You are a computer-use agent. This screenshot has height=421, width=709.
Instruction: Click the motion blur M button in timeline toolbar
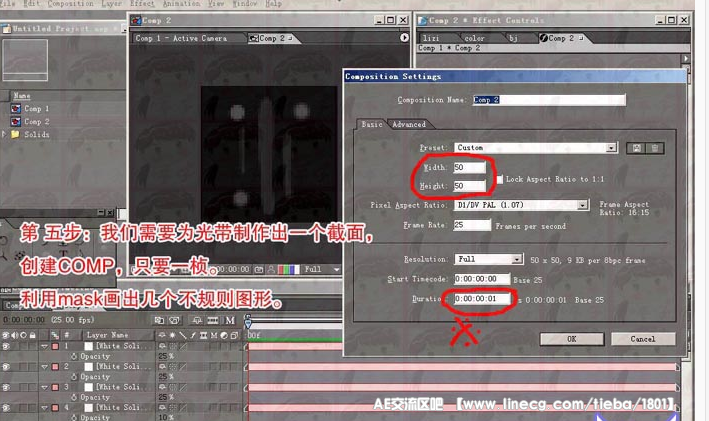point(230,320)
